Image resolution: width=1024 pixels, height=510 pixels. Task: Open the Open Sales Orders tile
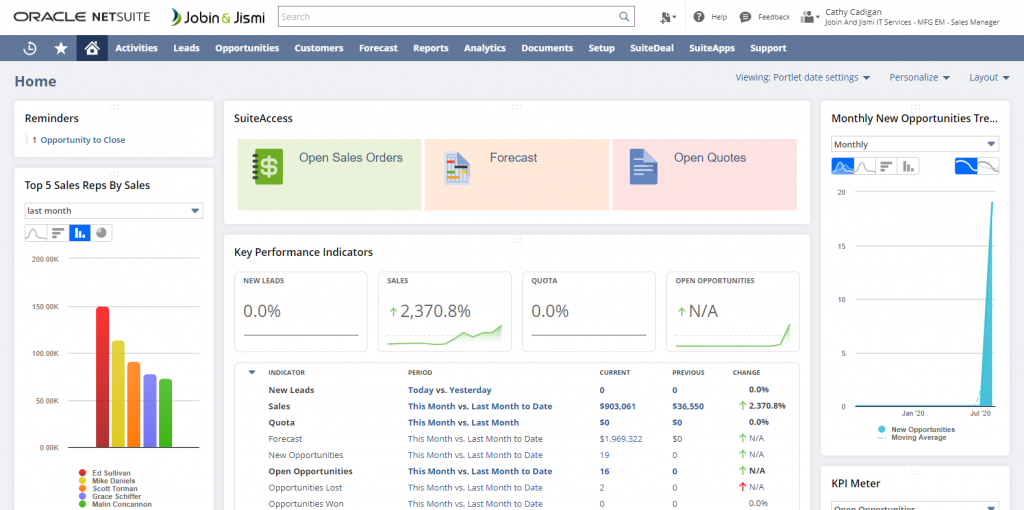point(329,174)
